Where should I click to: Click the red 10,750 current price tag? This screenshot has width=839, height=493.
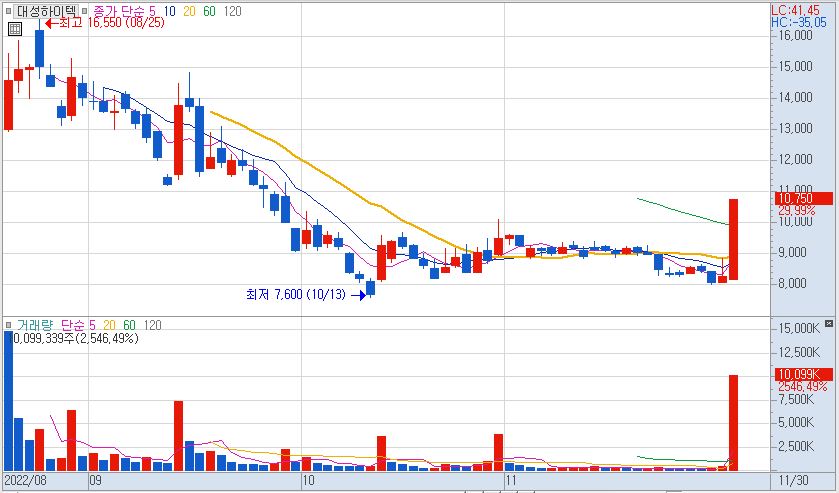click(x=804, y=199)
